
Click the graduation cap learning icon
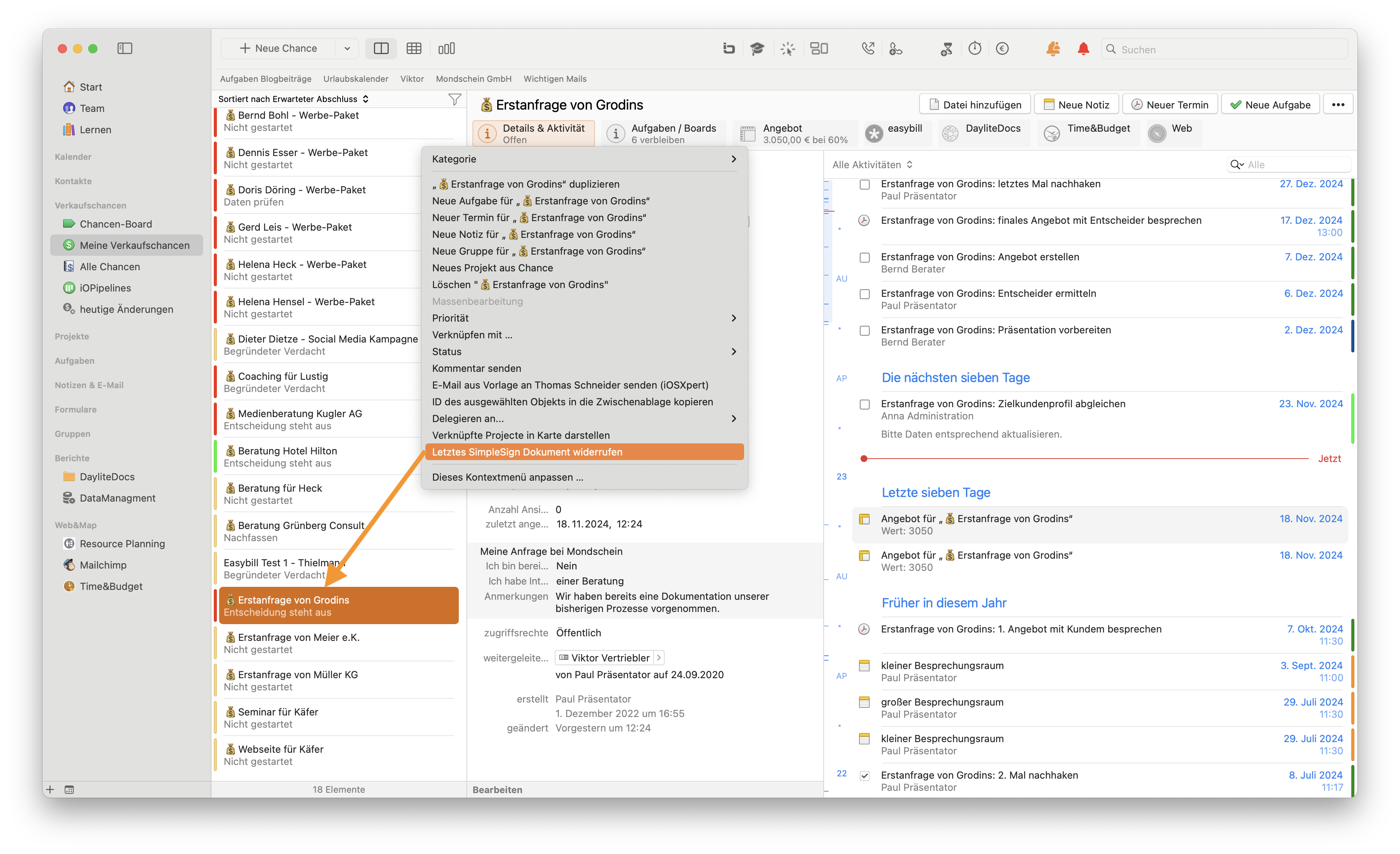(x=757, y=49)
